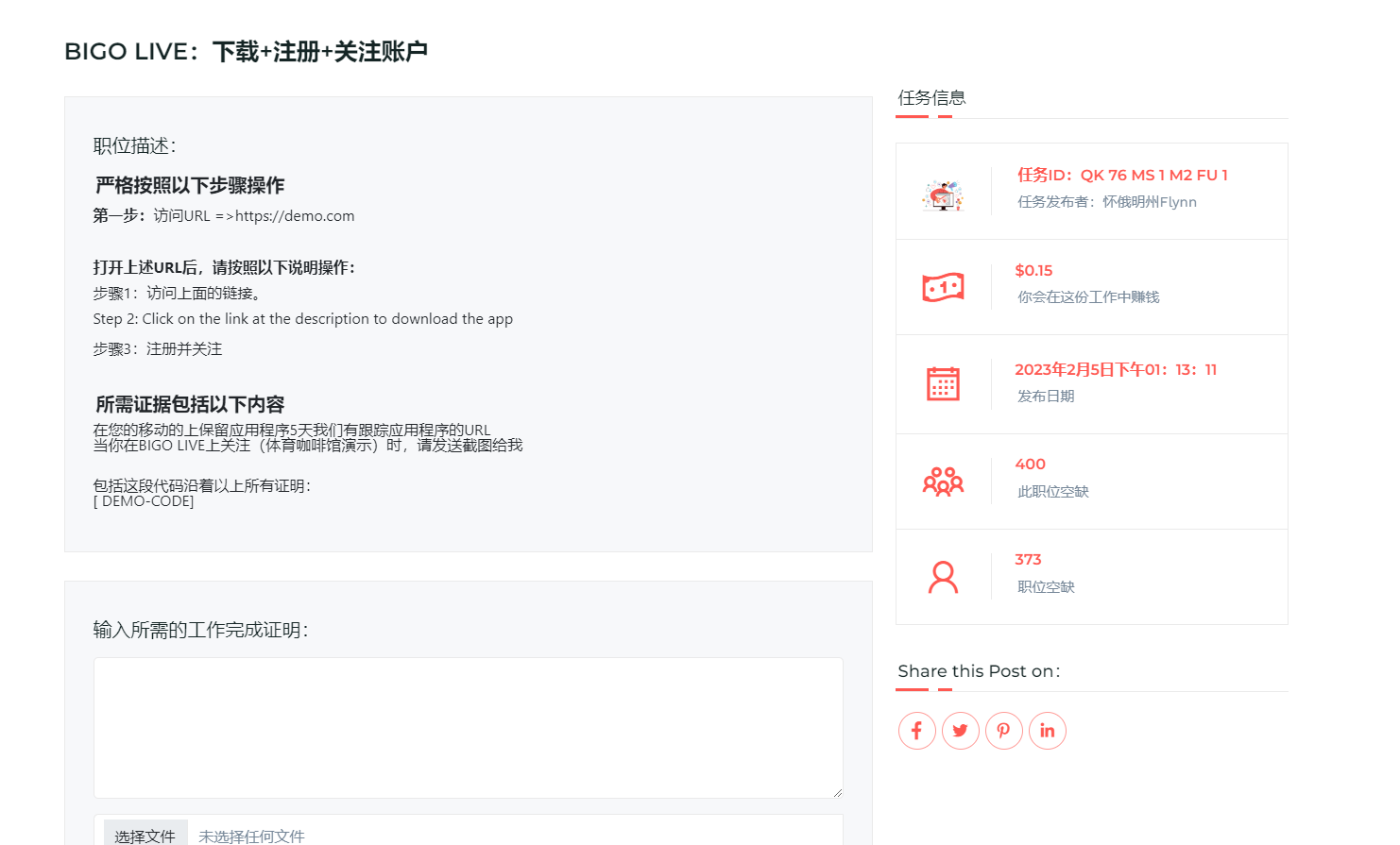Viewport: 1400px width, 845px height.
Task: Click the [ DEMO-CODE] text
Action: pos(144,501)
